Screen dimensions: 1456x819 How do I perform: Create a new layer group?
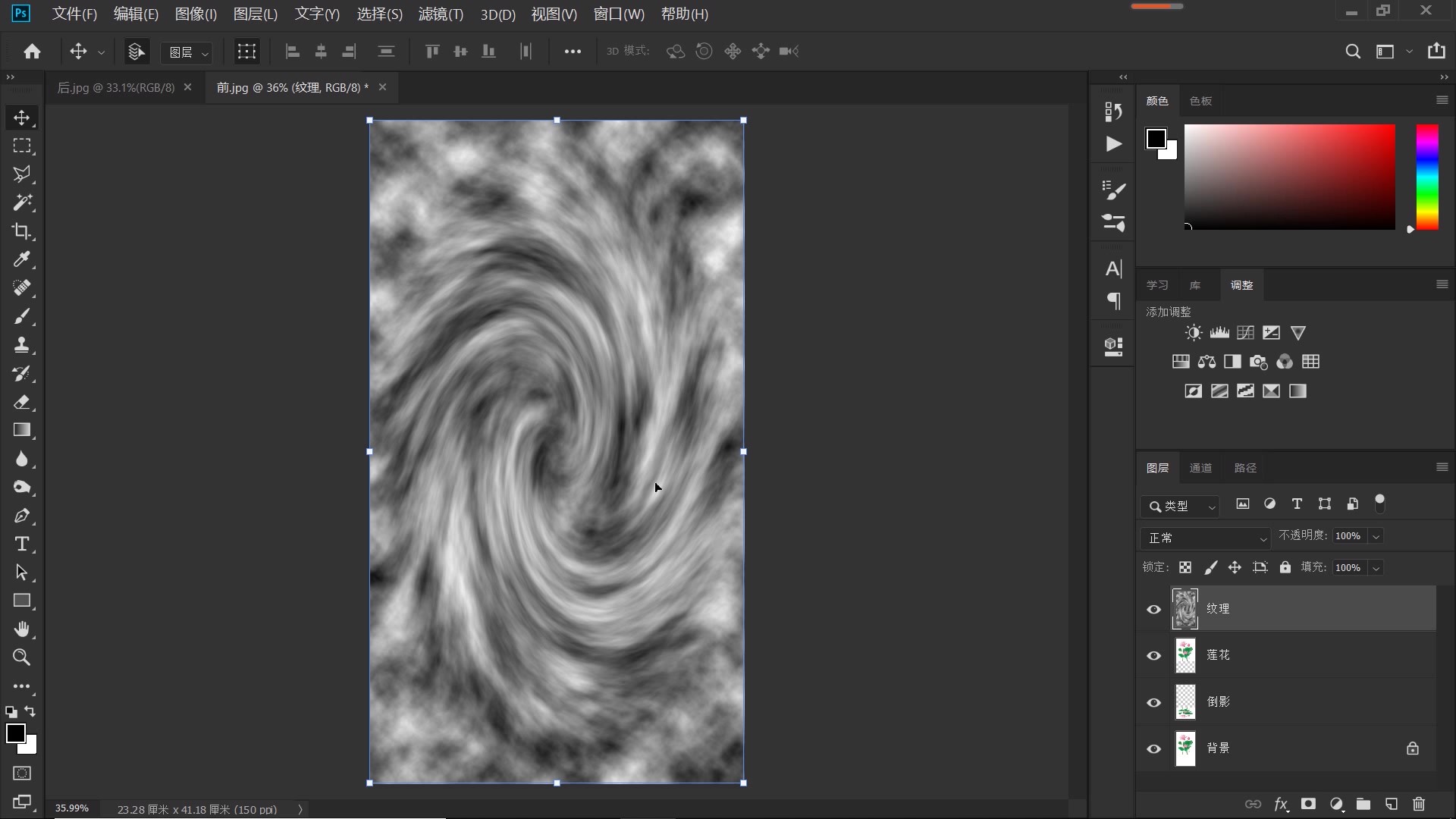1363,804
